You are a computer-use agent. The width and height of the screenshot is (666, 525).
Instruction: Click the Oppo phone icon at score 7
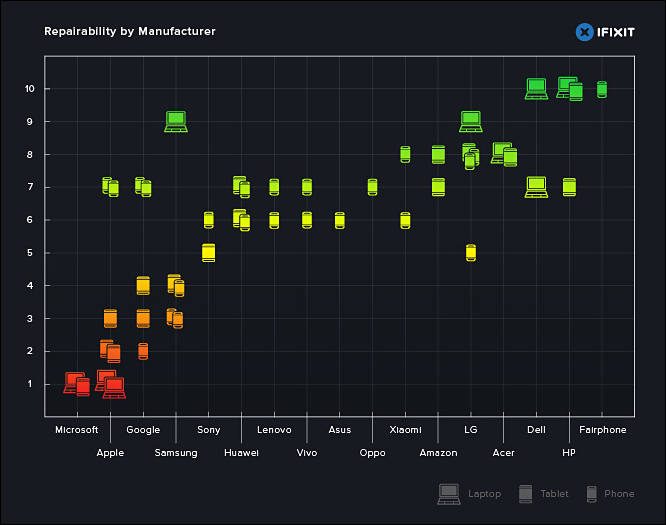(373, 187)
